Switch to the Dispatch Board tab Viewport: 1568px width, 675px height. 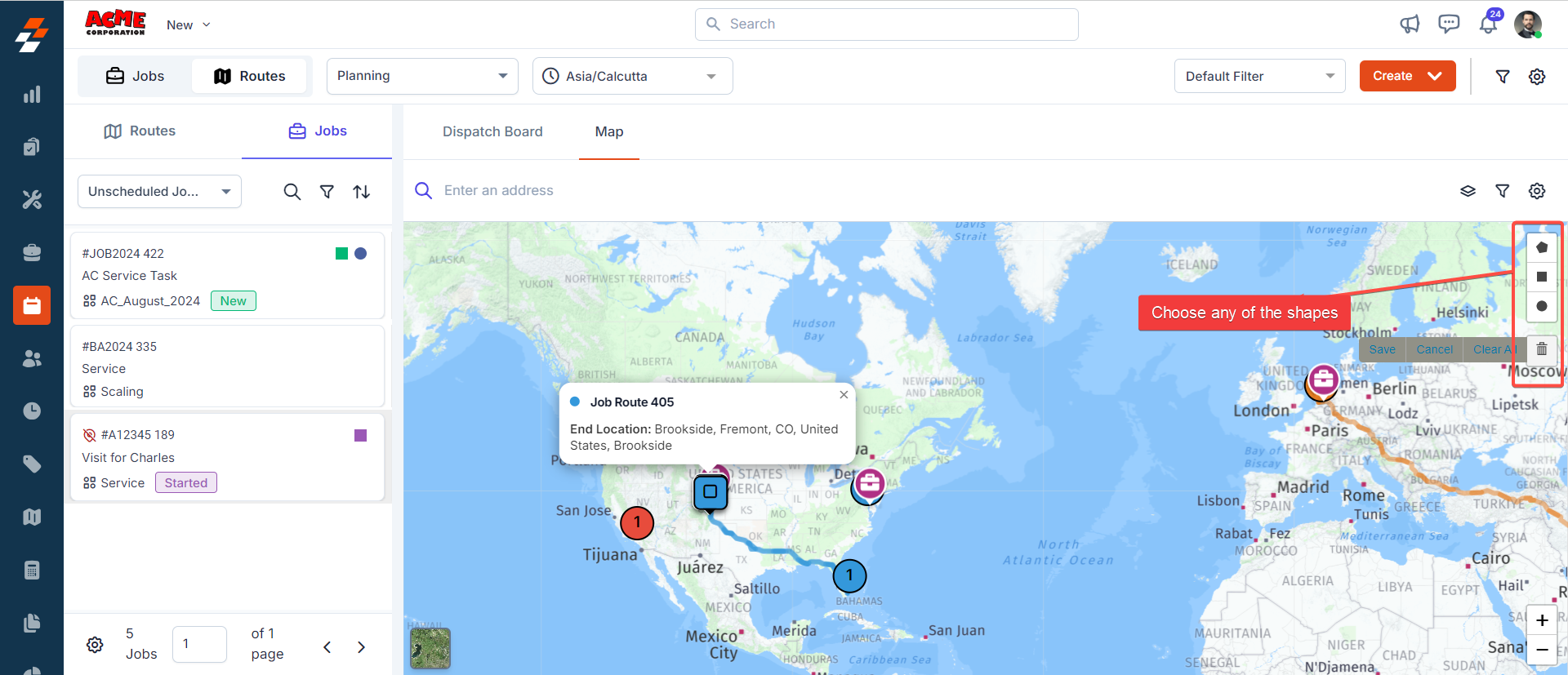click(492, 131)
